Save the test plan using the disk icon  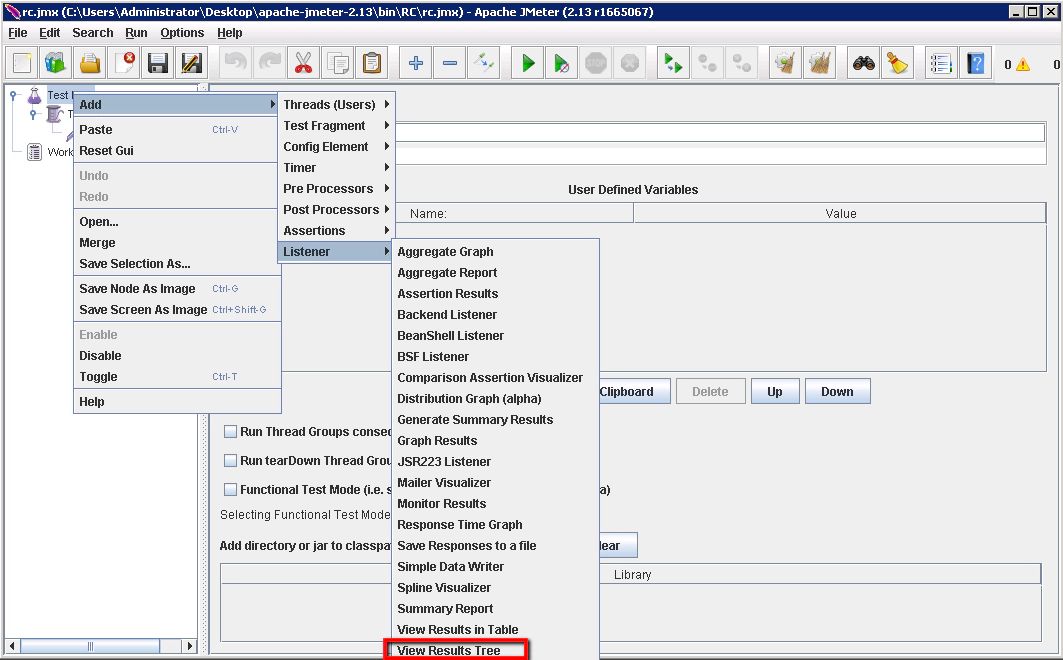coord(157,62)
